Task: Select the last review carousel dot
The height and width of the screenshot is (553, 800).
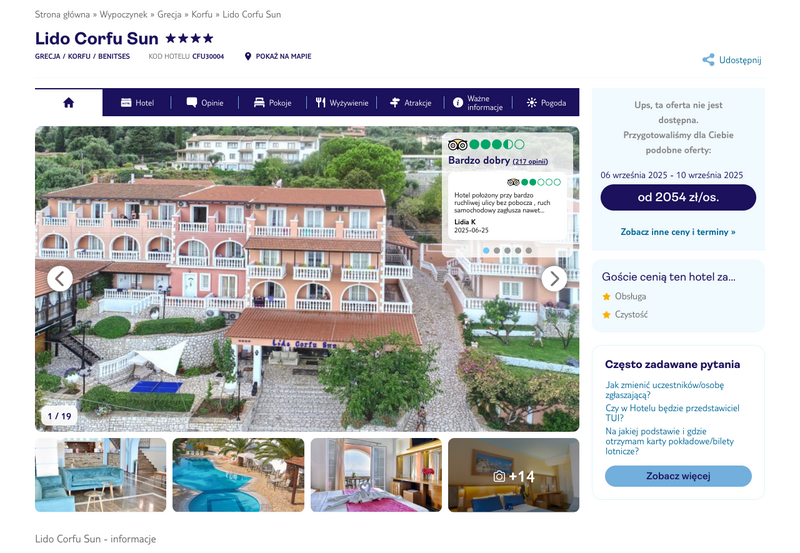Action: (529, 250)
